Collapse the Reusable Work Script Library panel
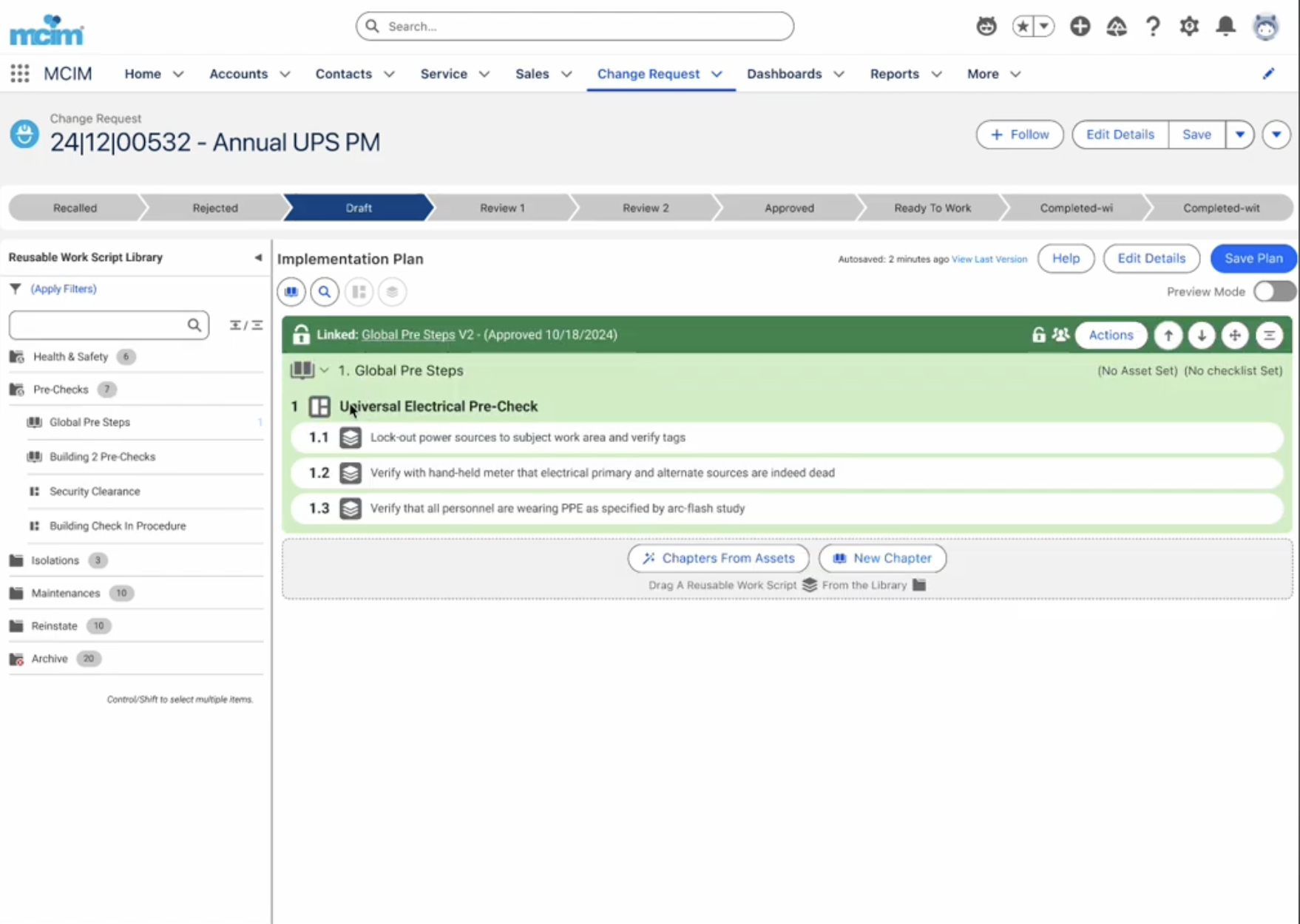This screenshot has width=1300, height=924. [x=257, y=257]
